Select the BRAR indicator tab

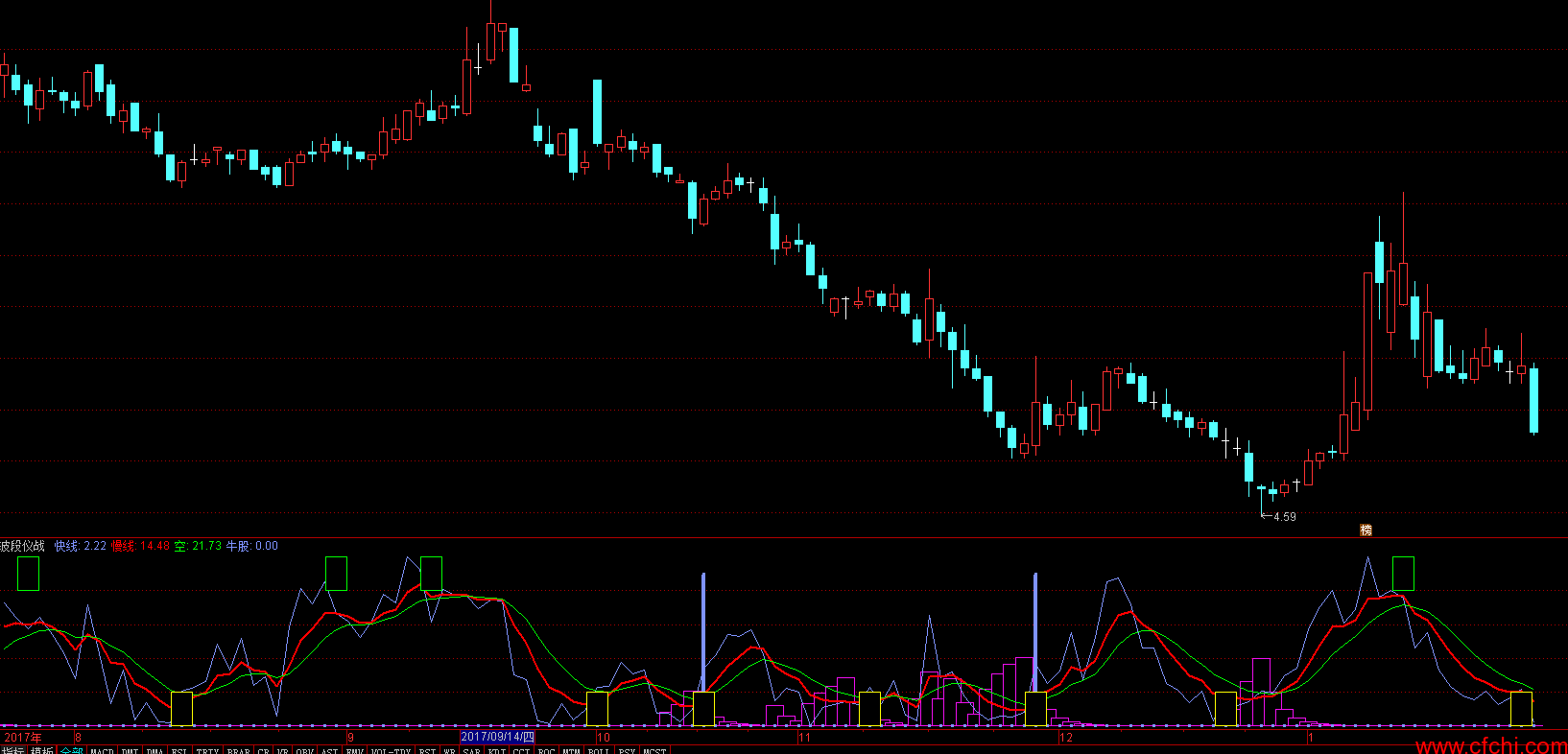tap(239, 751)
